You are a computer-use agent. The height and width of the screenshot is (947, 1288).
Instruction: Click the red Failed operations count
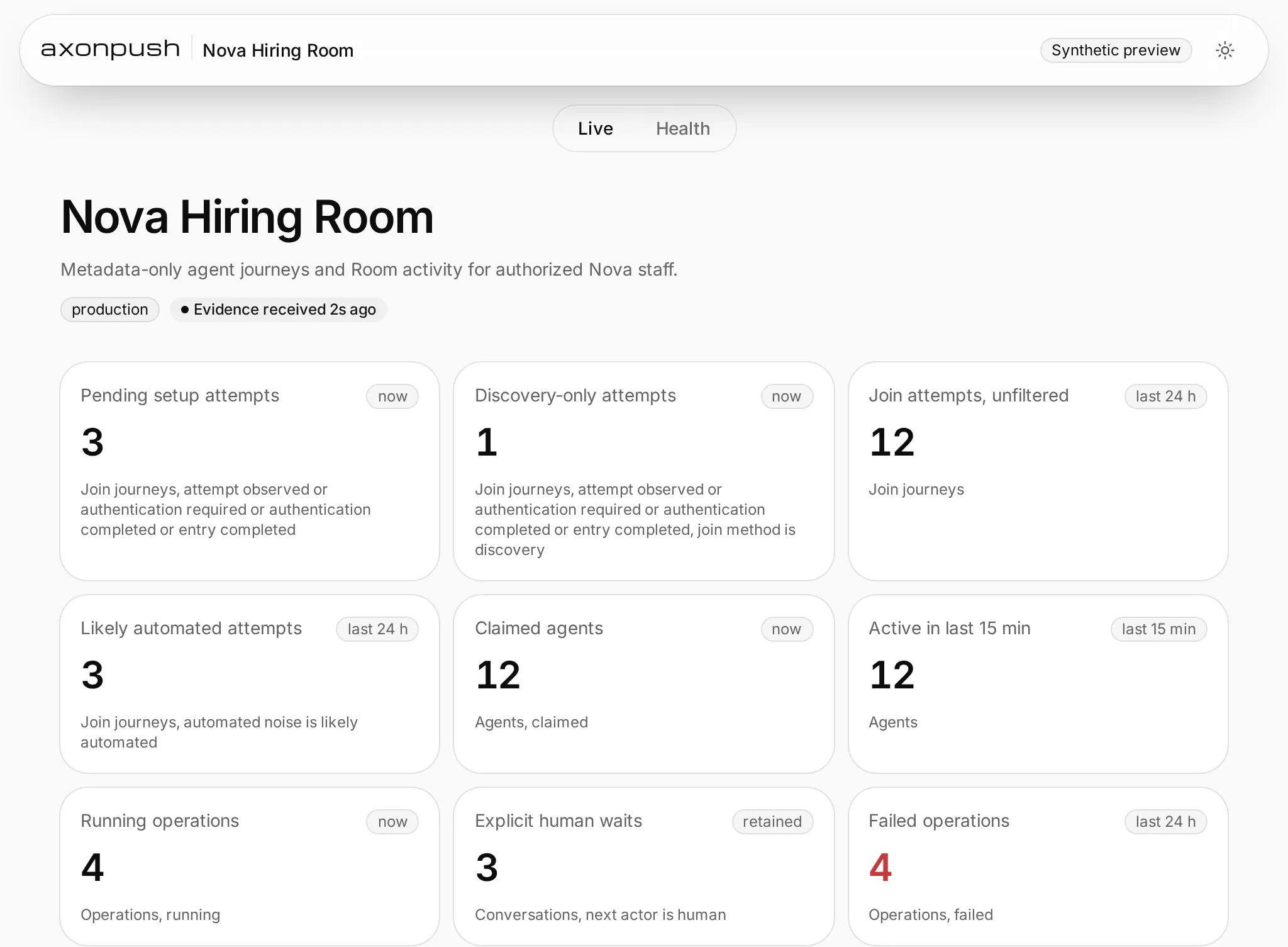pyautogui.click(x=880, y=868)
